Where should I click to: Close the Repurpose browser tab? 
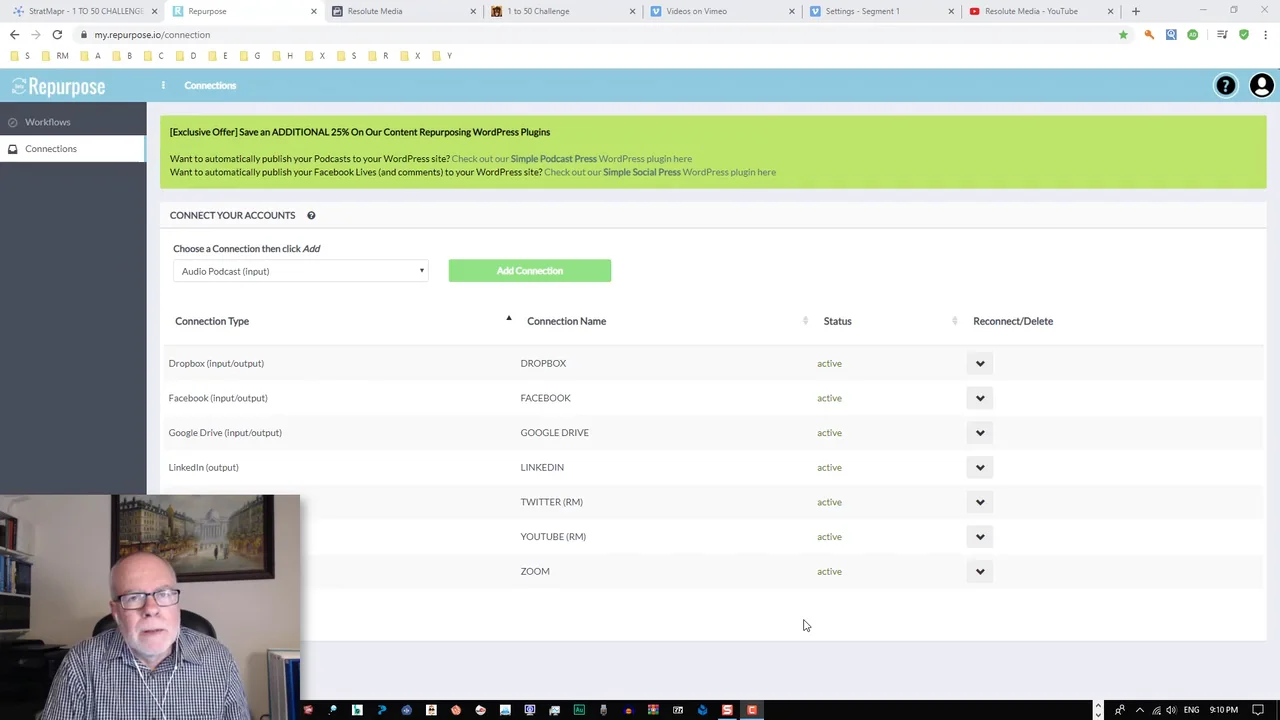point(313,11)
